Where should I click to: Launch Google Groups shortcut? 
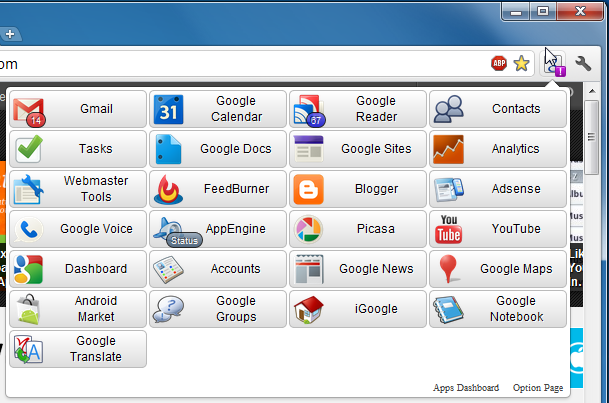[218, 309]
